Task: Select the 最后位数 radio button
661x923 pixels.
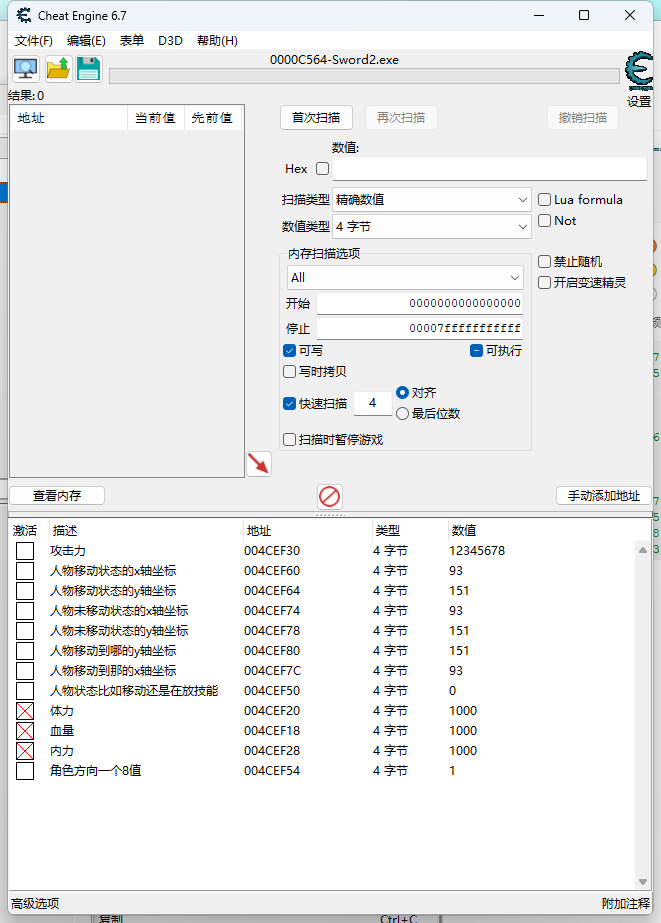Action: 403,414
